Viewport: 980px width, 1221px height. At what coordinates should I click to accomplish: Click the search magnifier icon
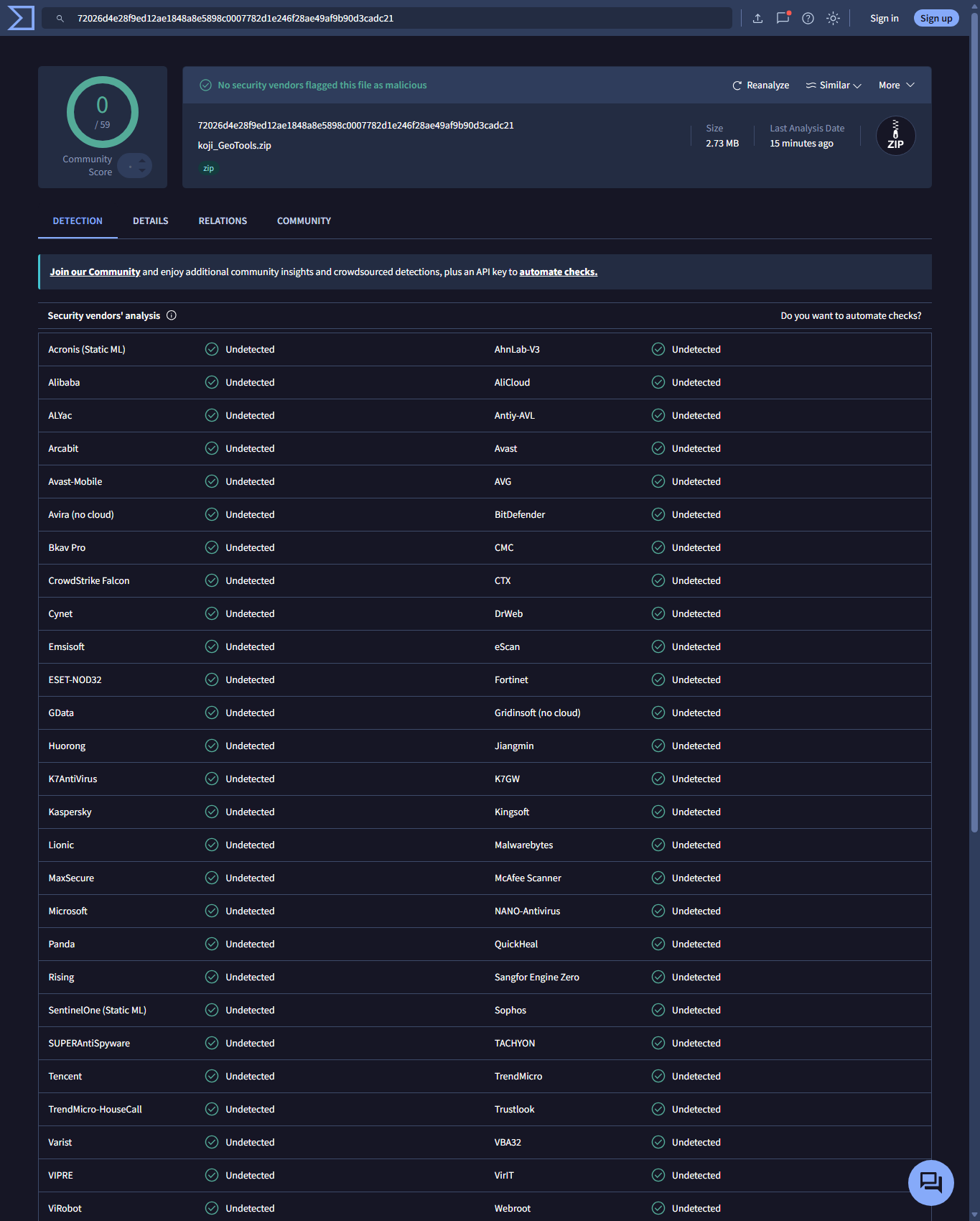[60, 19]
